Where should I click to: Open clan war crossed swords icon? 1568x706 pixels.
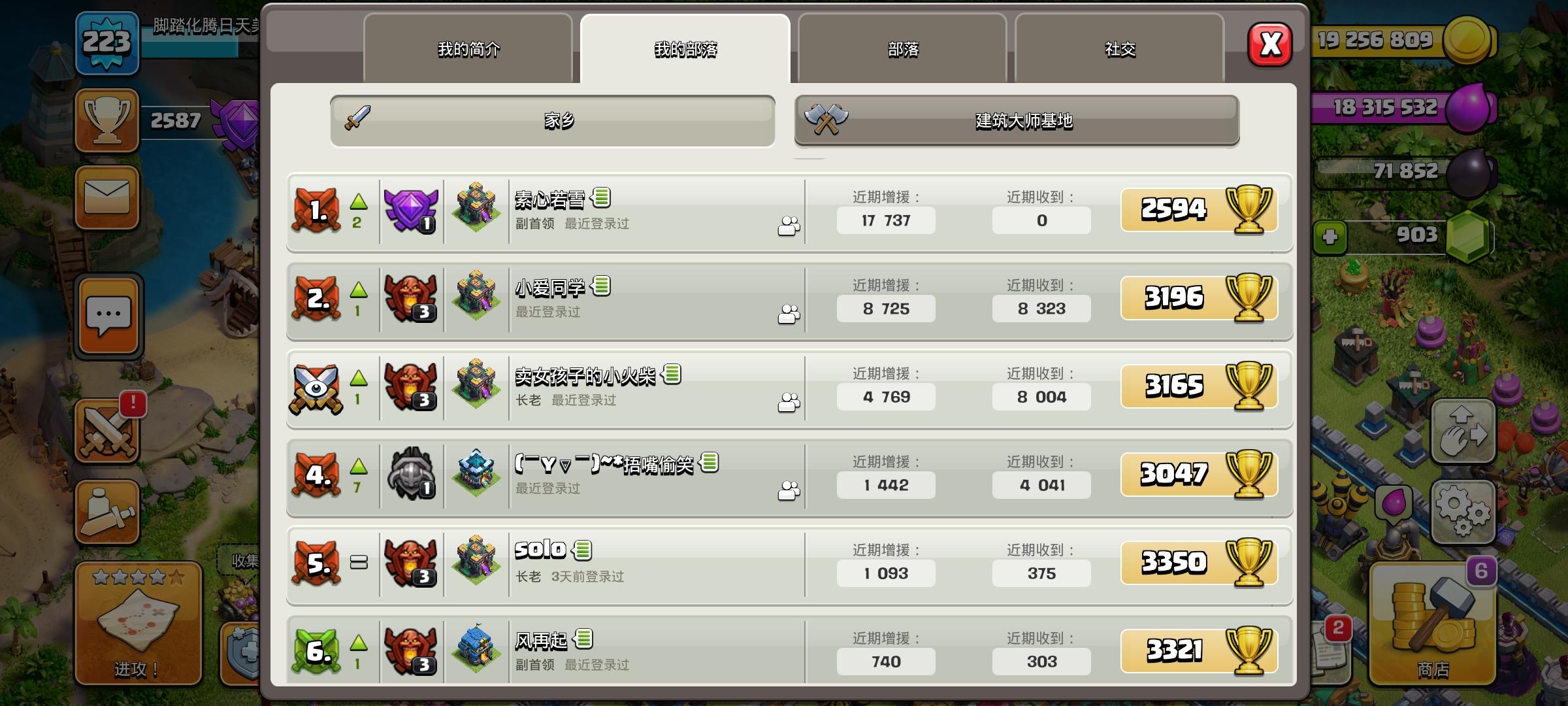107,431
